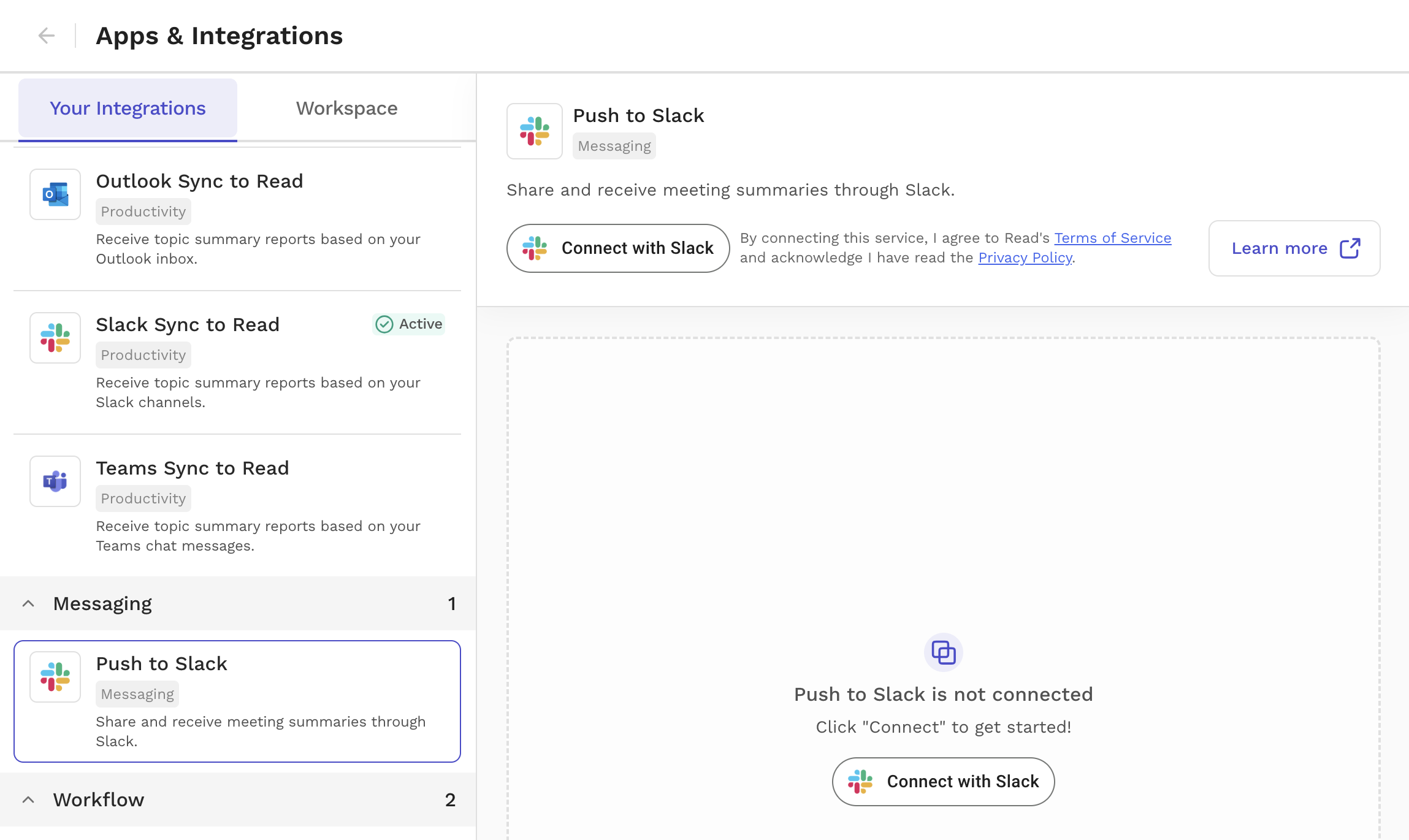
Task: Click the not-connected placeholder icon
Action: tap(942, 652)
